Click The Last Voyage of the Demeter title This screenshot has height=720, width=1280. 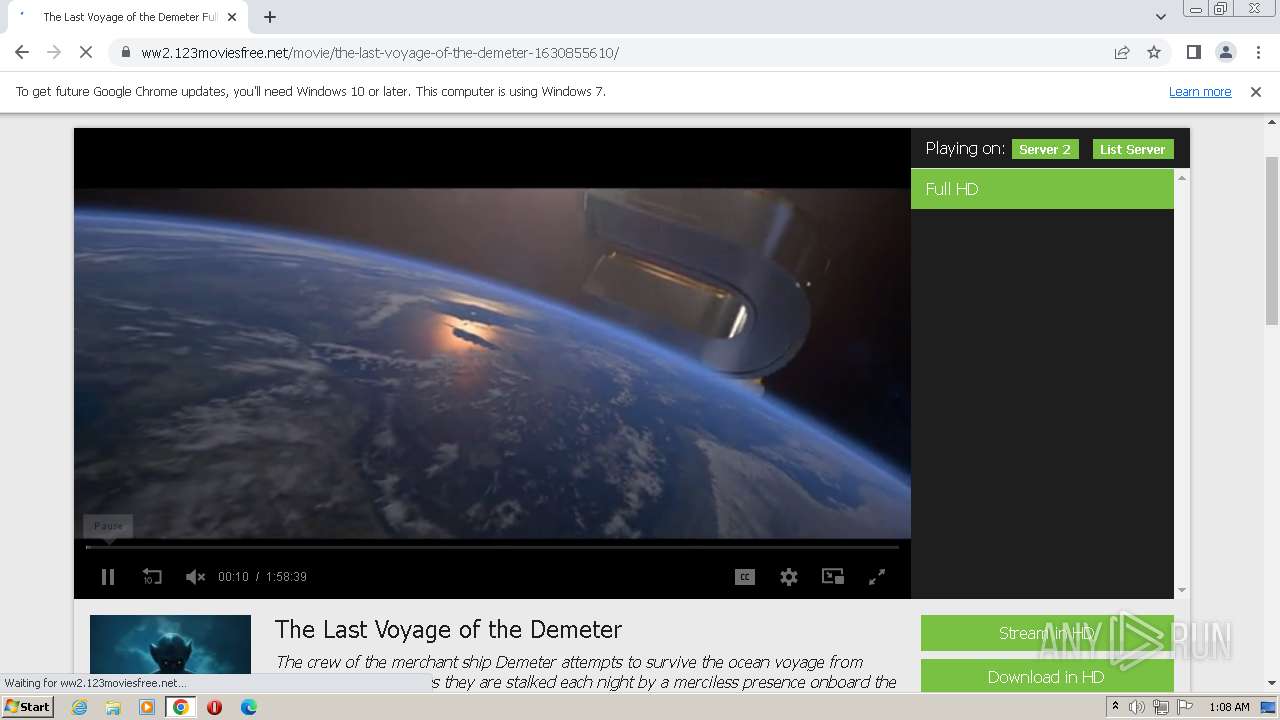[x=448, y=629]
